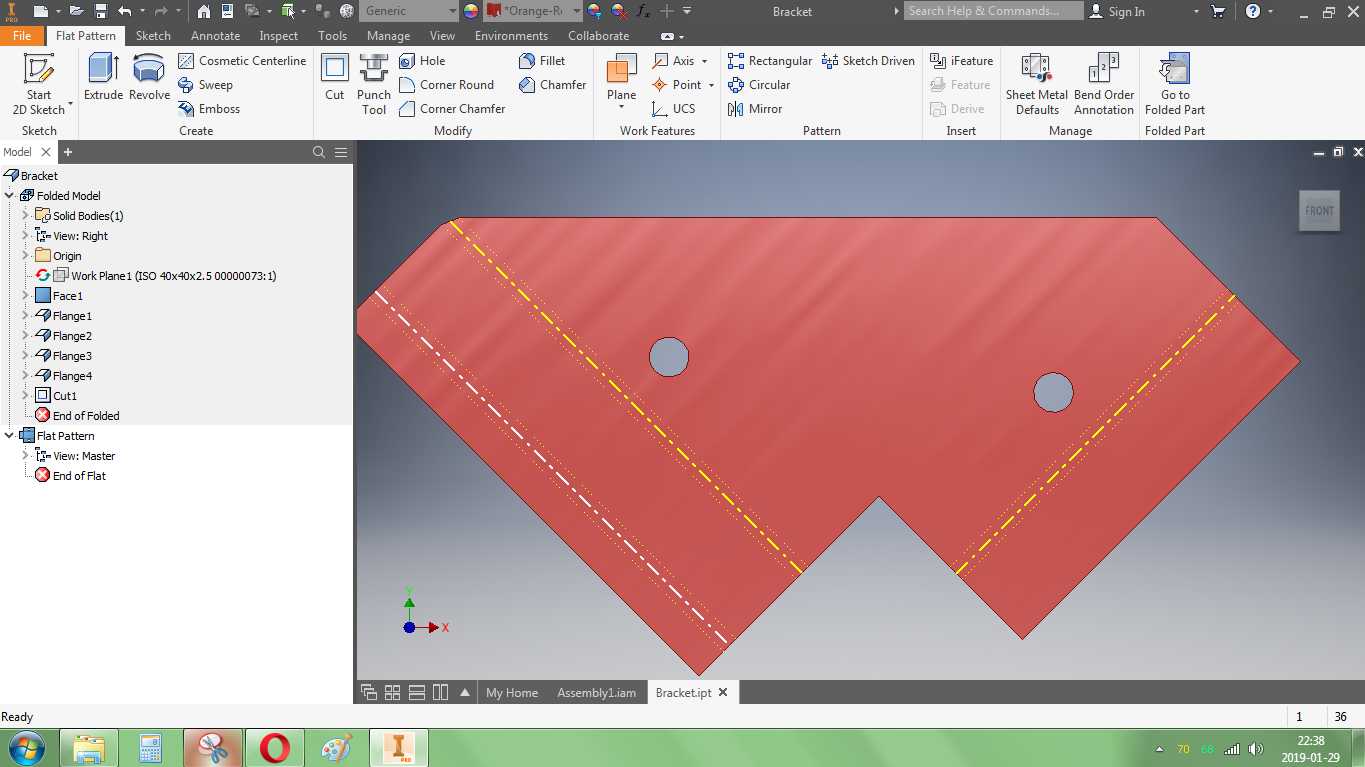Select the Hole tool
Image resolution: width=1365 pixels, height=767 pixels.
(x=422, y=61)
